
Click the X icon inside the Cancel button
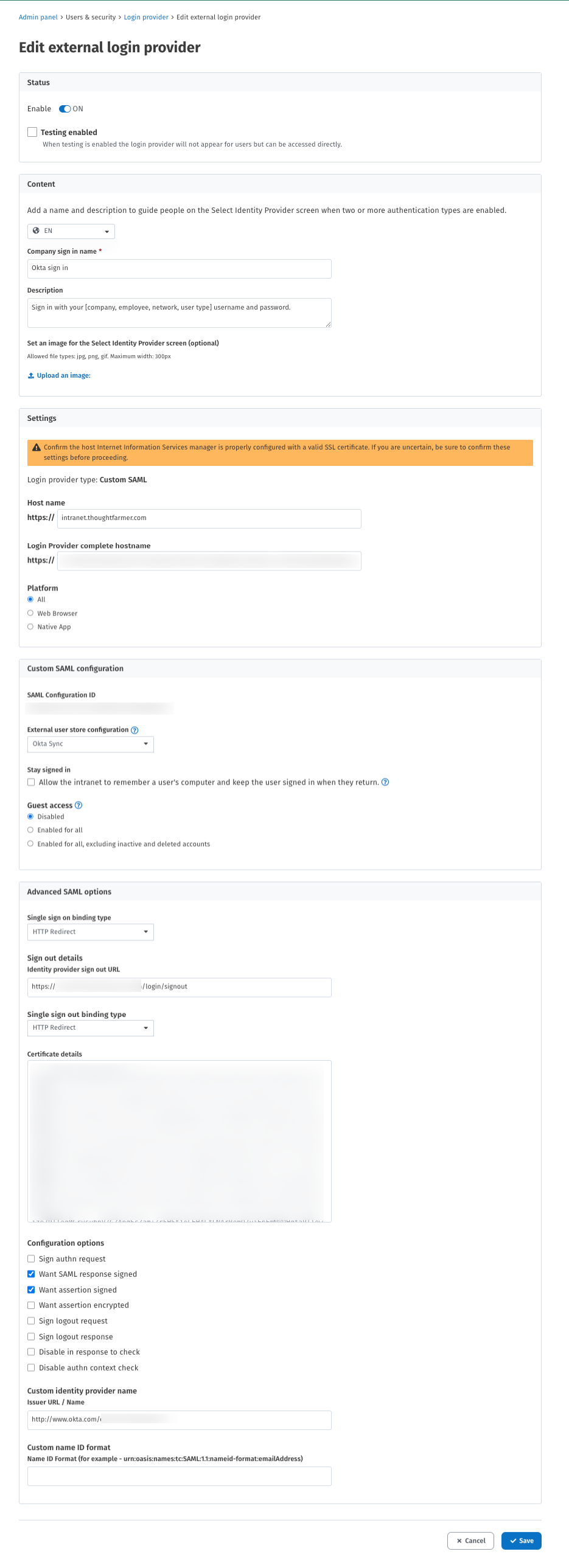click(460, 1541)
